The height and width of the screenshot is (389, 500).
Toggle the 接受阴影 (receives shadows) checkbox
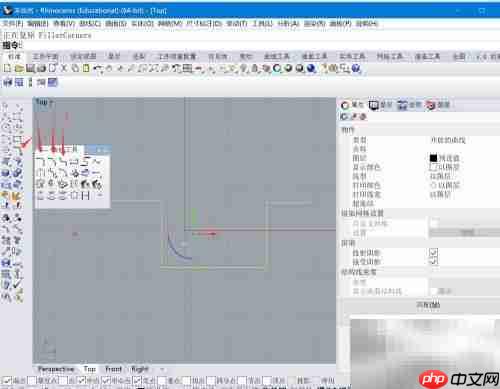pyautogui.click(x=434, y=261)
